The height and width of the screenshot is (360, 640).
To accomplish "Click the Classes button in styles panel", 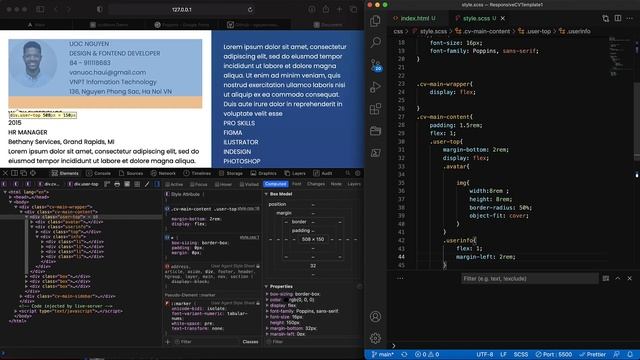I will tap(250, 342).
